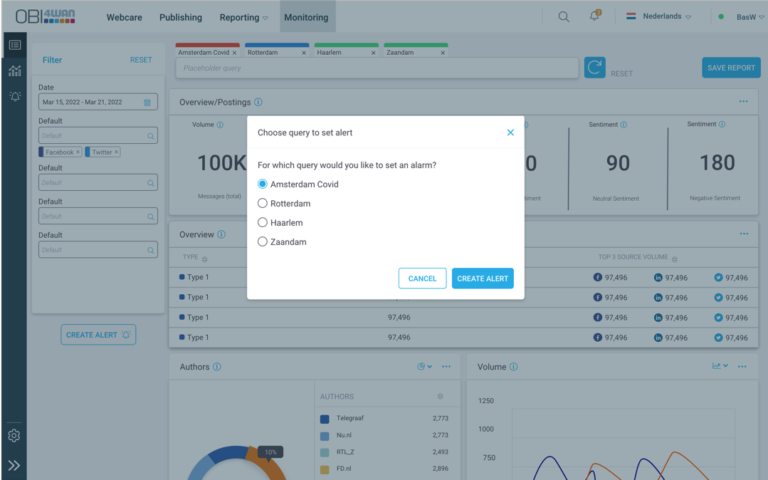
Task: Choose the Zaandam radio option
Action: (263, 241)
